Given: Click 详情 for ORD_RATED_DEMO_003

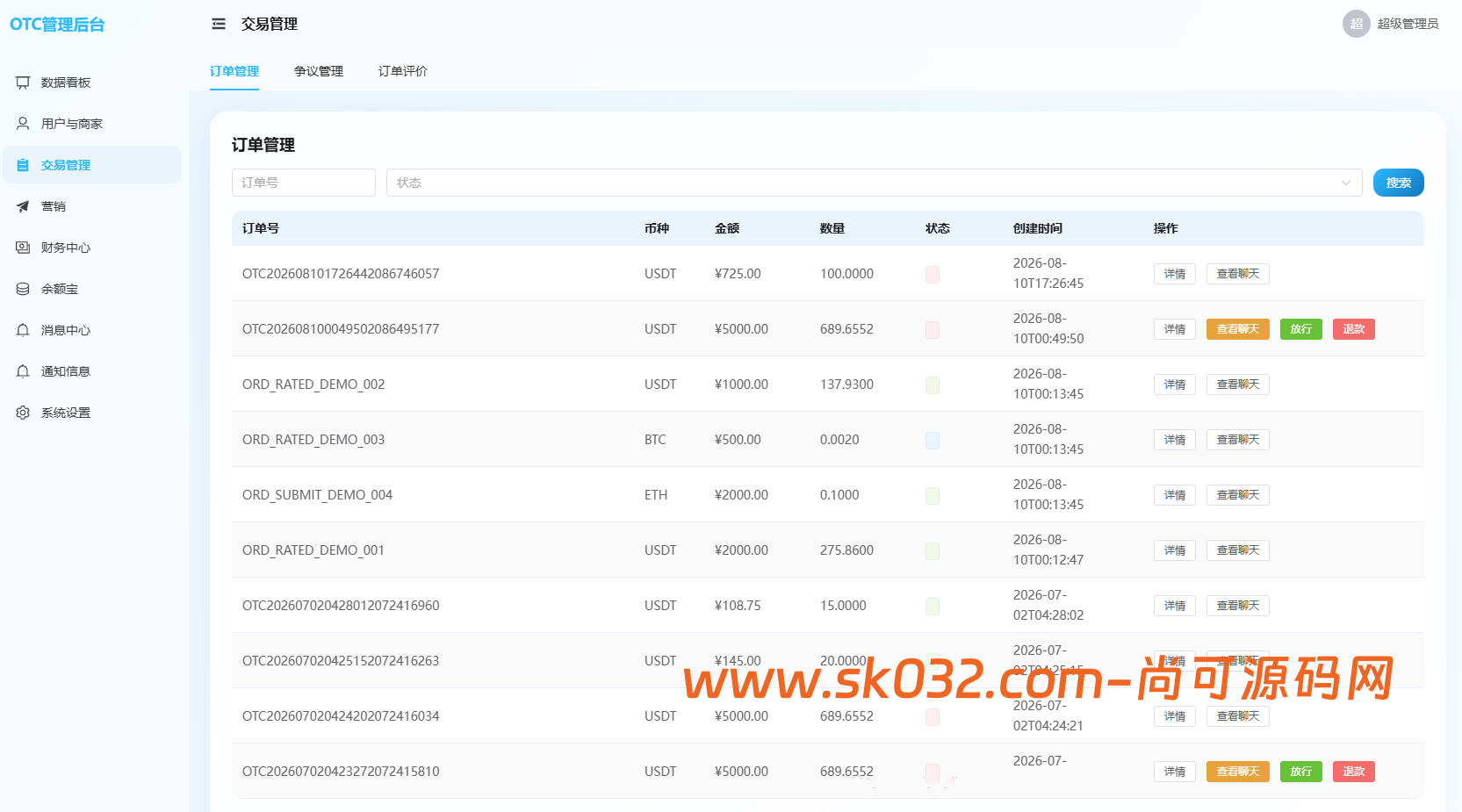Looking at the screenshot, I should coord(1174,440).
